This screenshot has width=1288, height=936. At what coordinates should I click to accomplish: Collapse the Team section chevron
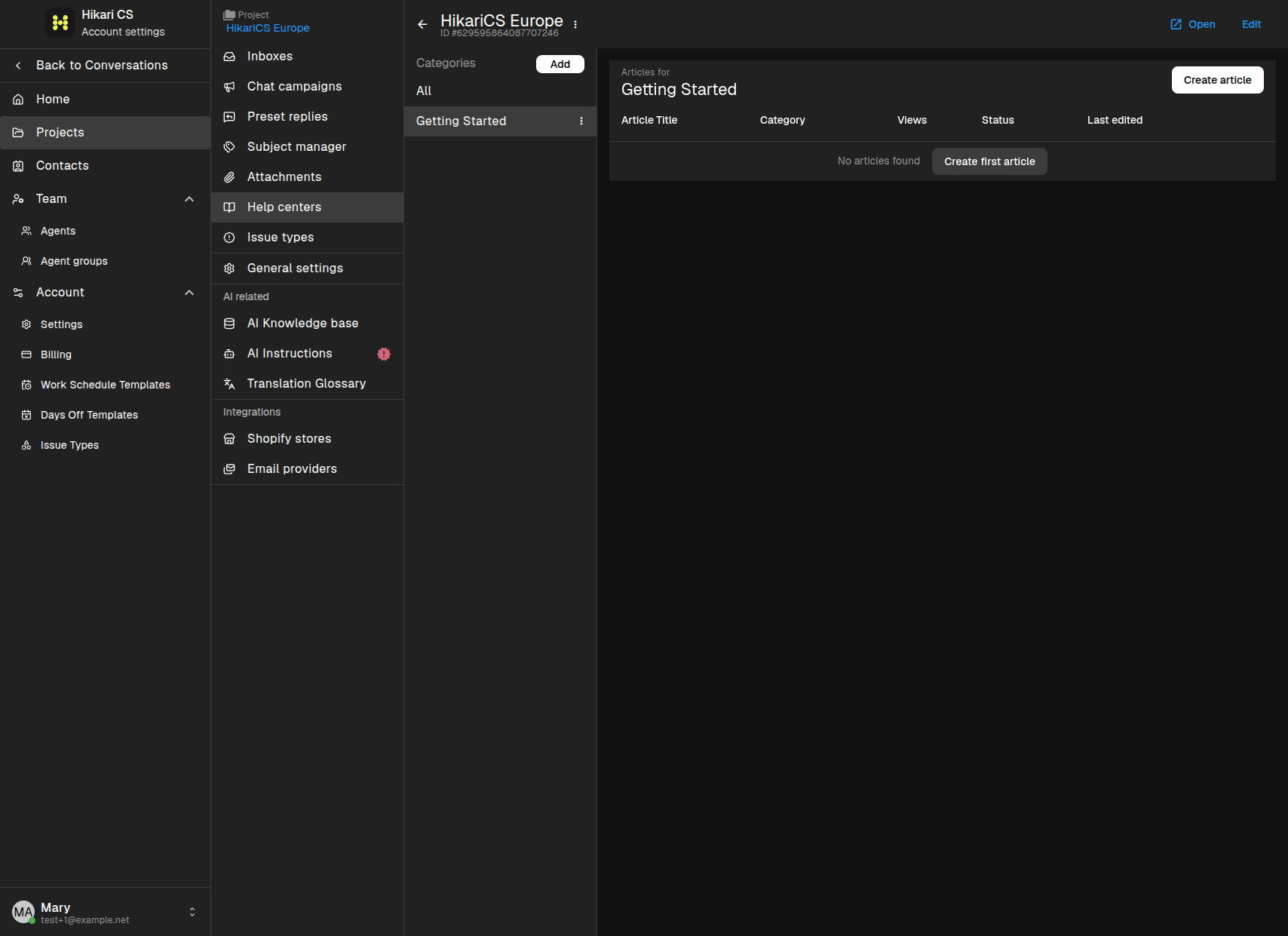tap(189, 199)
